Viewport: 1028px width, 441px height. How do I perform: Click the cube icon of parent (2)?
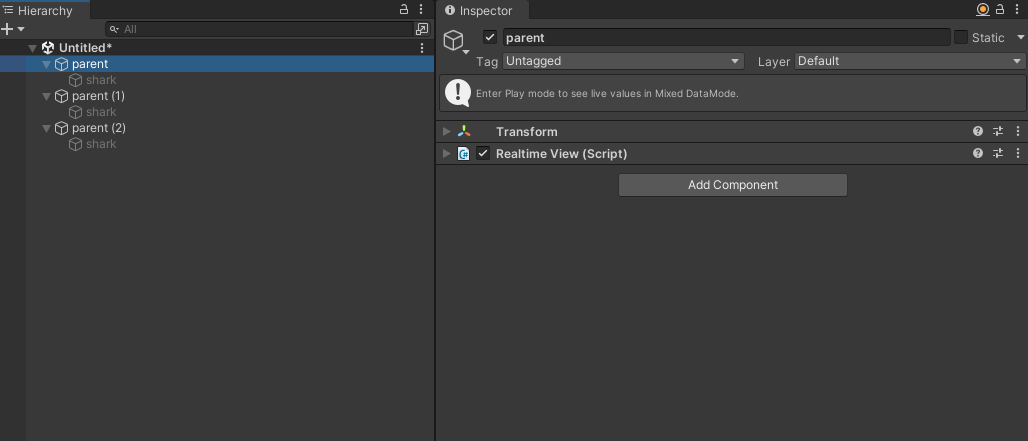[62, 128]
